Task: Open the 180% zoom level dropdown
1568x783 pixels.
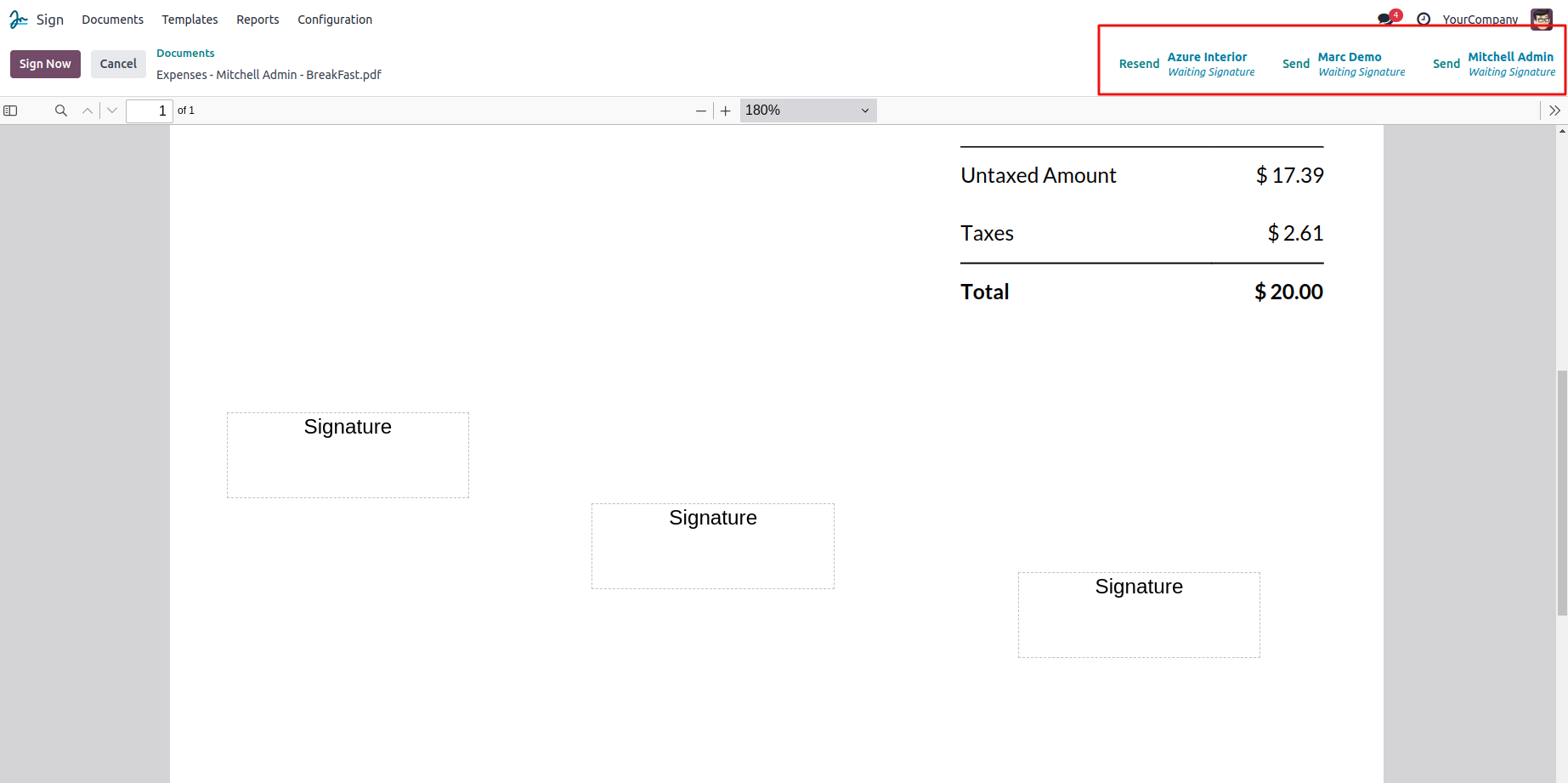Action: point(807,111)
